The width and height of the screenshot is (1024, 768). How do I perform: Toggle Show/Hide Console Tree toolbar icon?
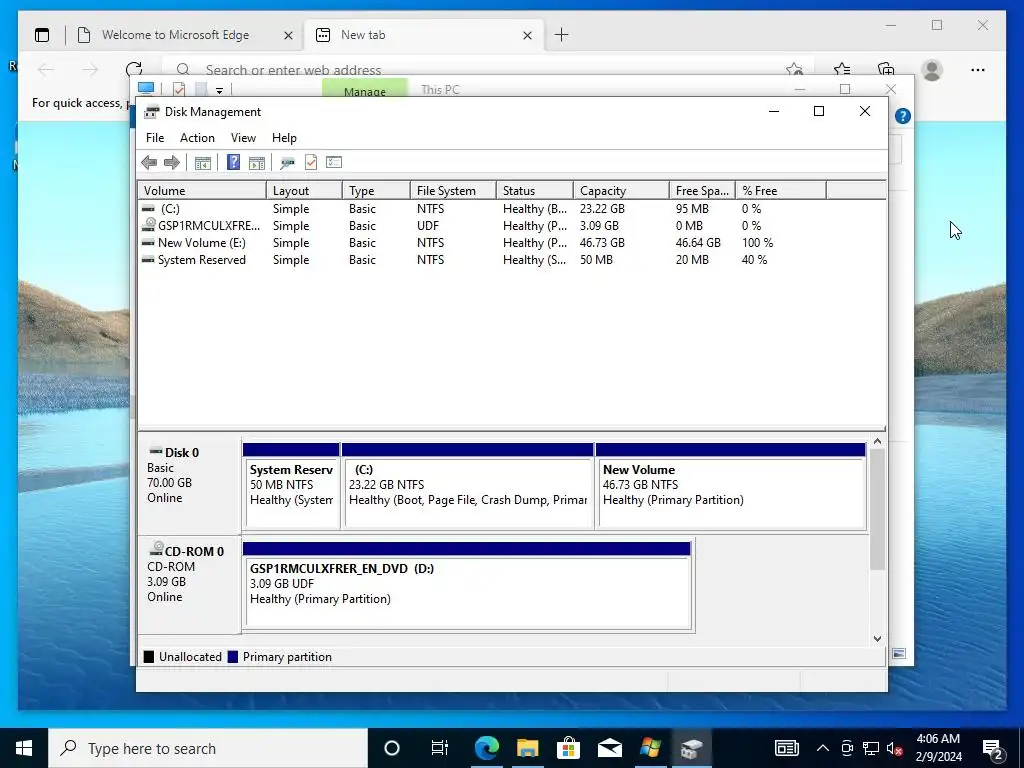203,163
